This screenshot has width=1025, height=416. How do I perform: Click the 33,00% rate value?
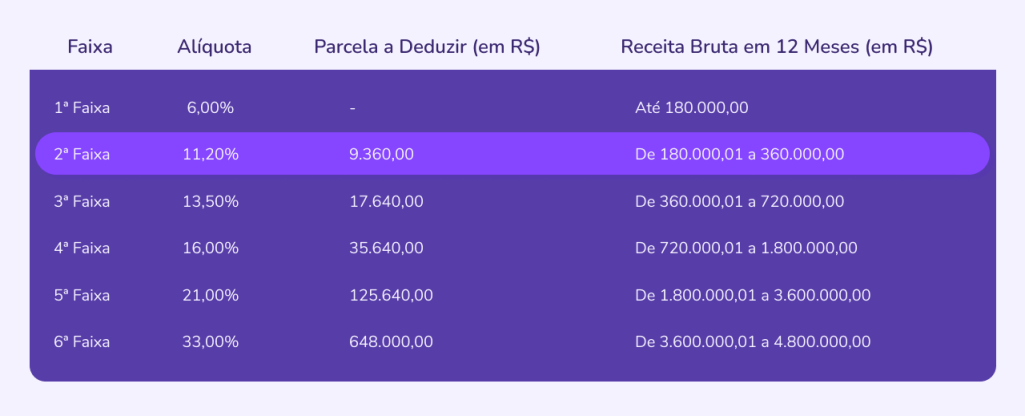pos(212,342)
